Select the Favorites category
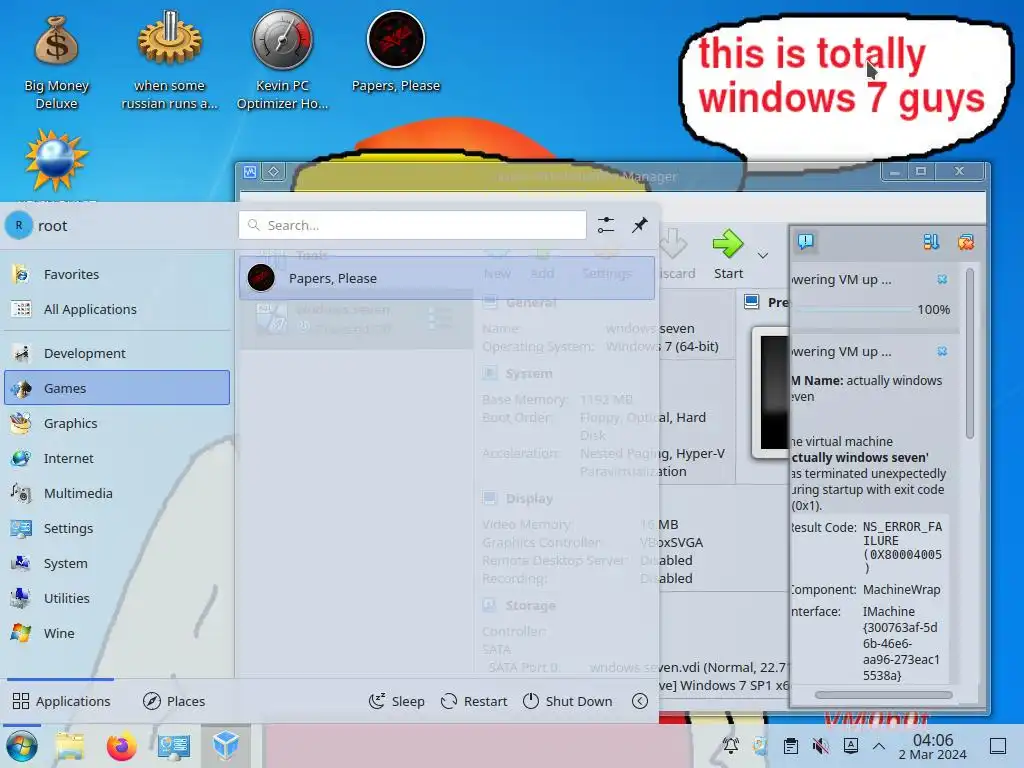Screen dimensions: 1024x768 pyautogui.click(x=118, y=274)
